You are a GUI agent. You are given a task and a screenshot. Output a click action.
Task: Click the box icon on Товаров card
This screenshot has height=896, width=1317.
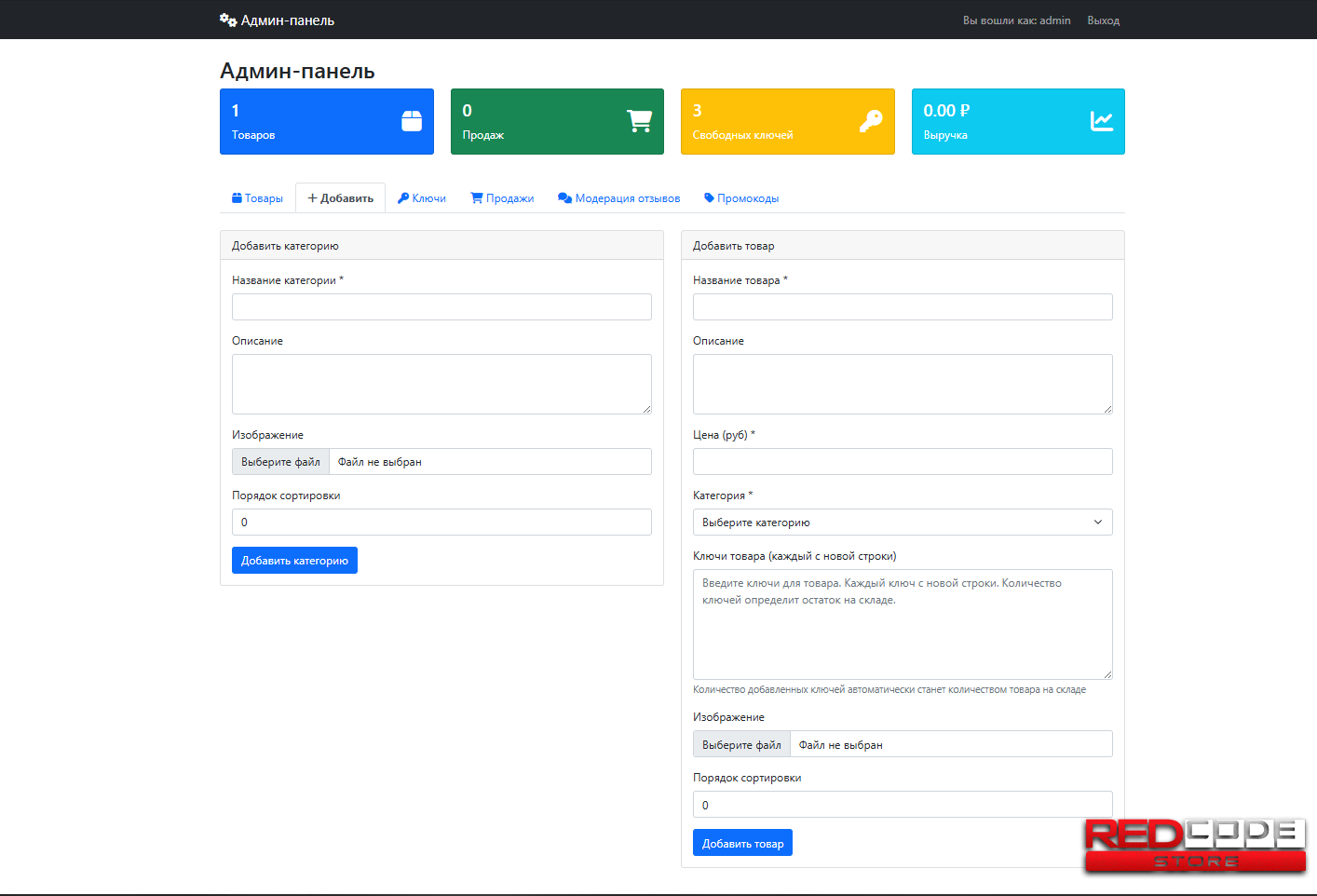411,121
